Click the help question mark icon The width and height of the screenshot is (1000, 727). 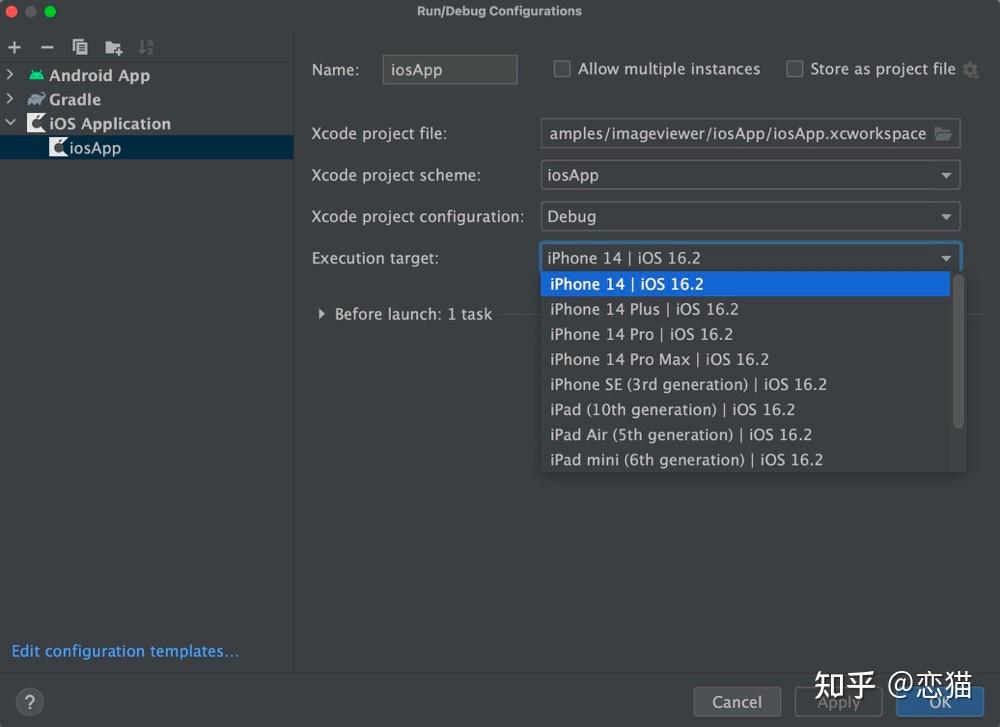tap(29, 701)
